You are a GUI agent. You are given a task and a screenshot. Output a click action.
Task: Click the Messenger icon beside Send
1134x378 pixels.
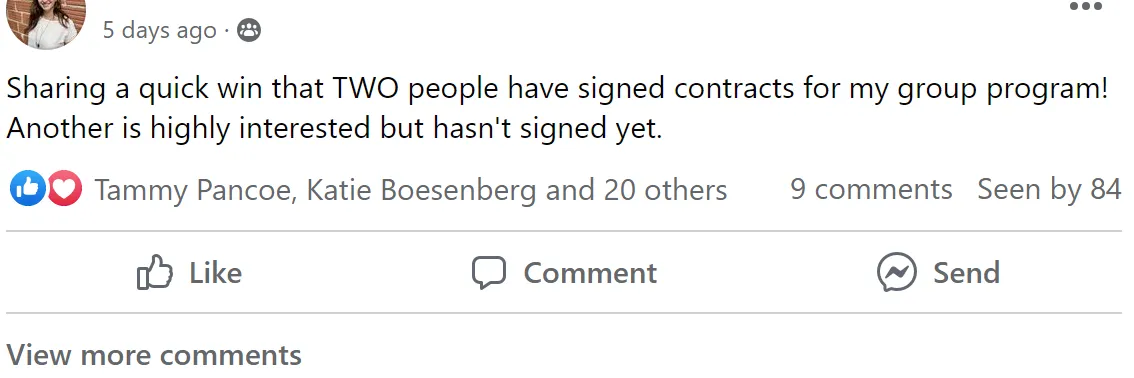pos(897,272)
